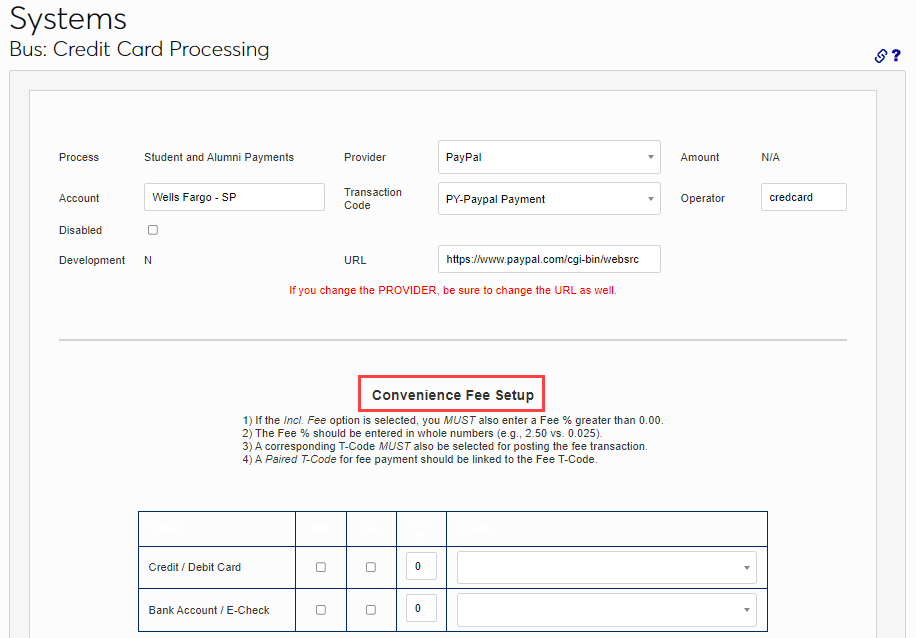Click the Systems page title
The width and height of the screenshot is (916, 638).
pyautogui.click(x=68, y=19)
